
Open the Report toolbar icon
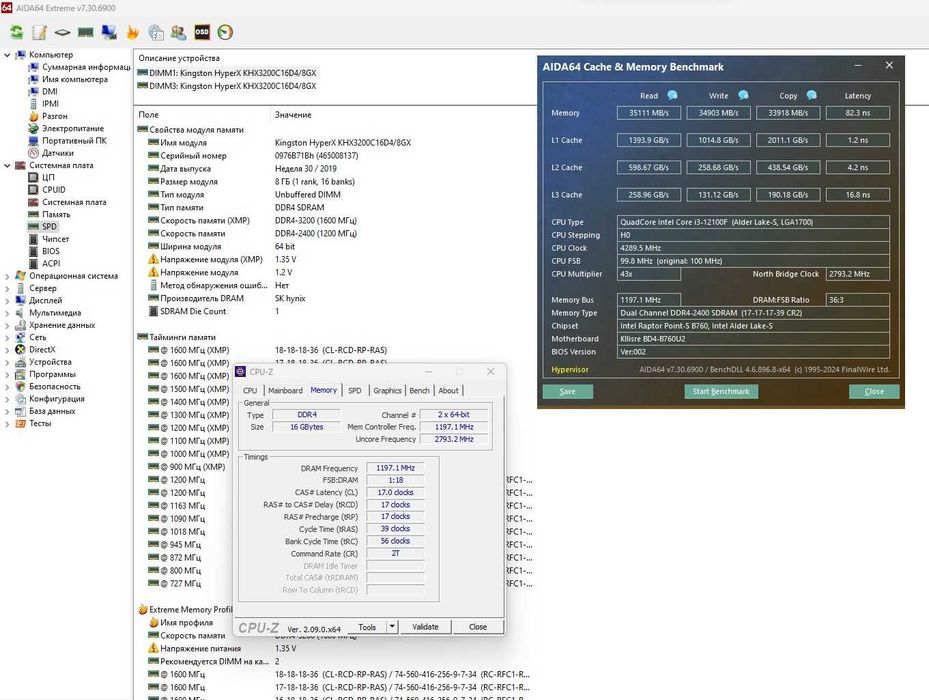click(x=39, y=32)
